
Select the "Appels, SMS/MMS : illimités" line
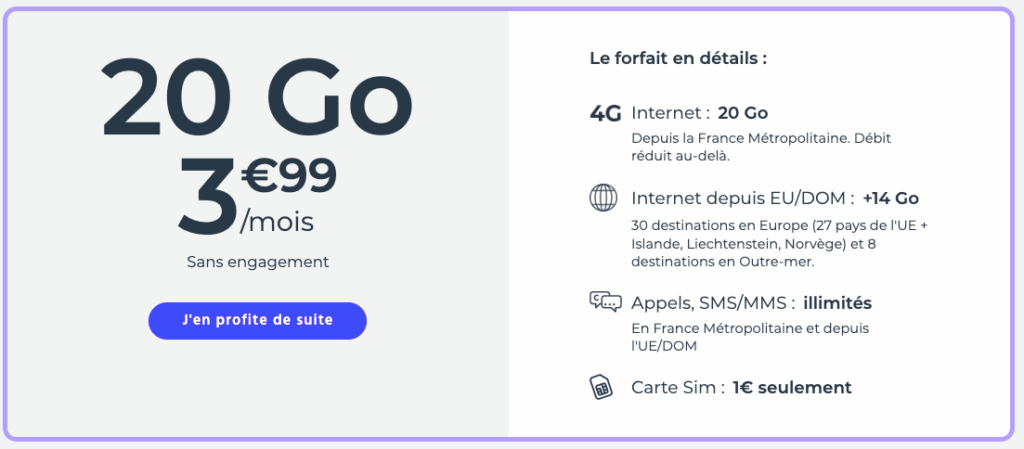[x=752, y=302]
